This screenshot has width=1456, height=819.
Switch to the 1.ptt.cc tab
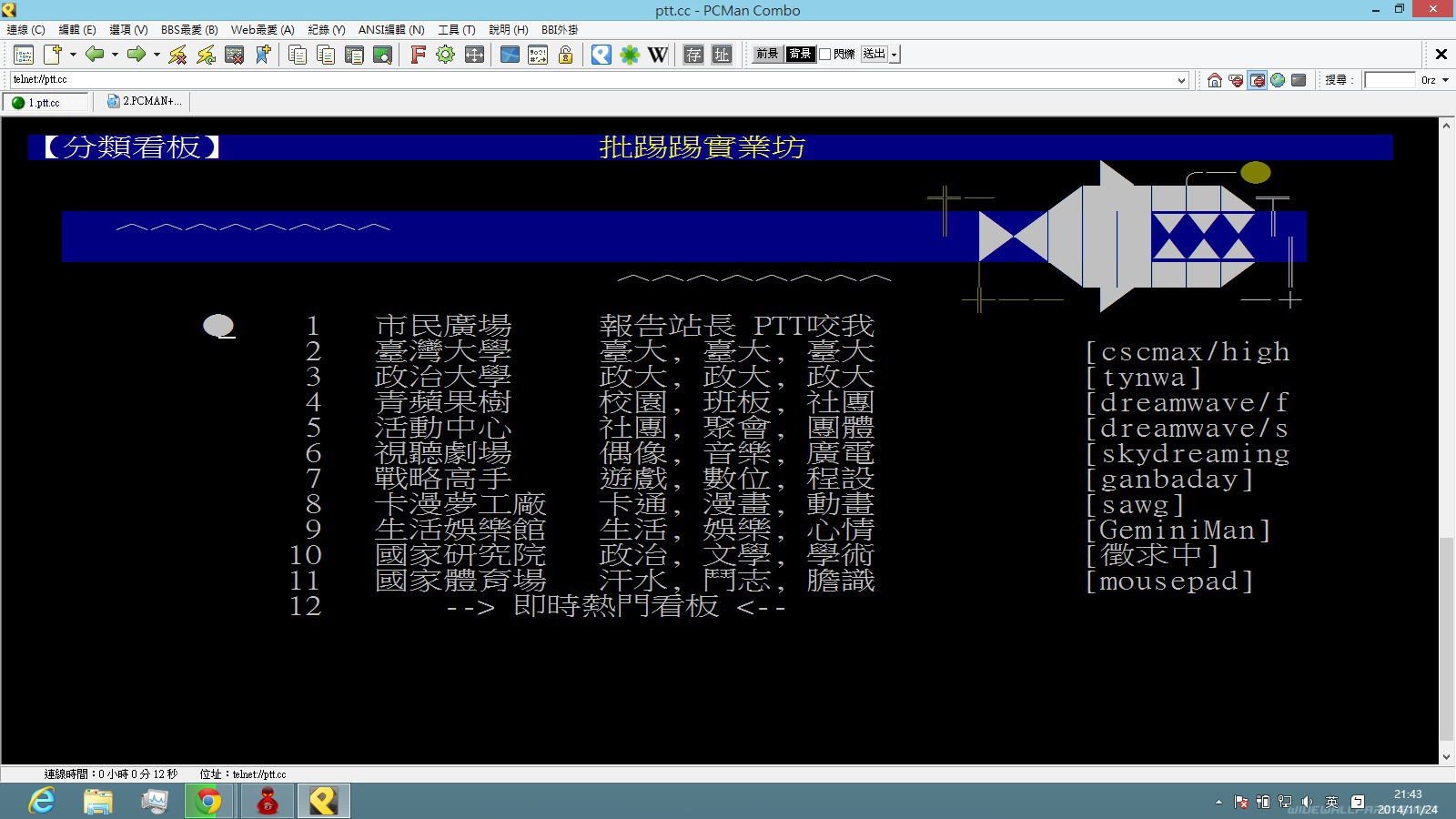(x=45, y=103)
